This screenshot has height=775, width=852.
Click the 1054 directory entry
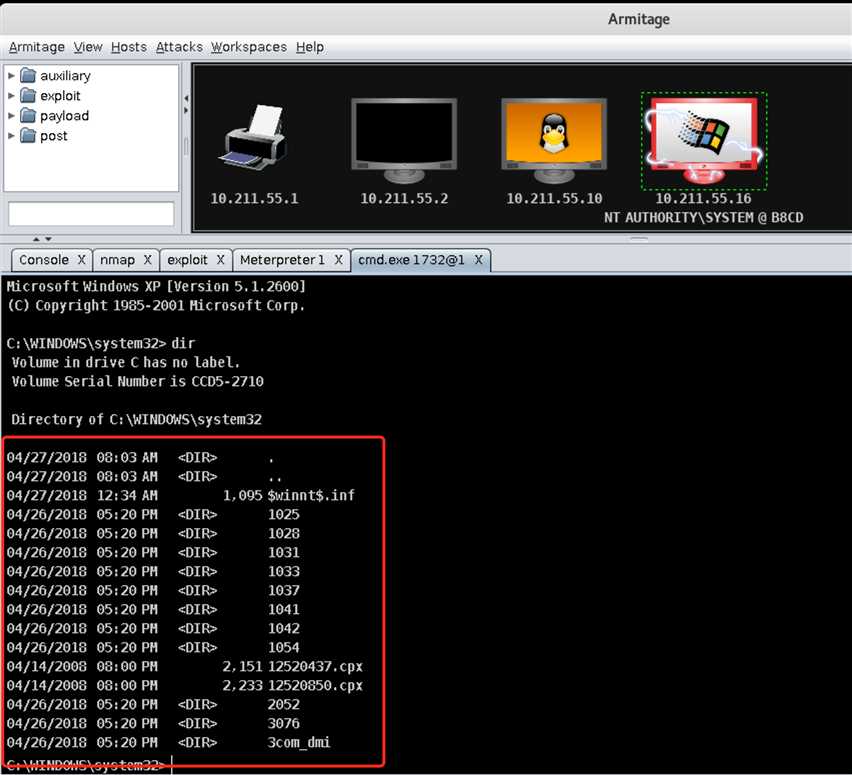[284, 647]
